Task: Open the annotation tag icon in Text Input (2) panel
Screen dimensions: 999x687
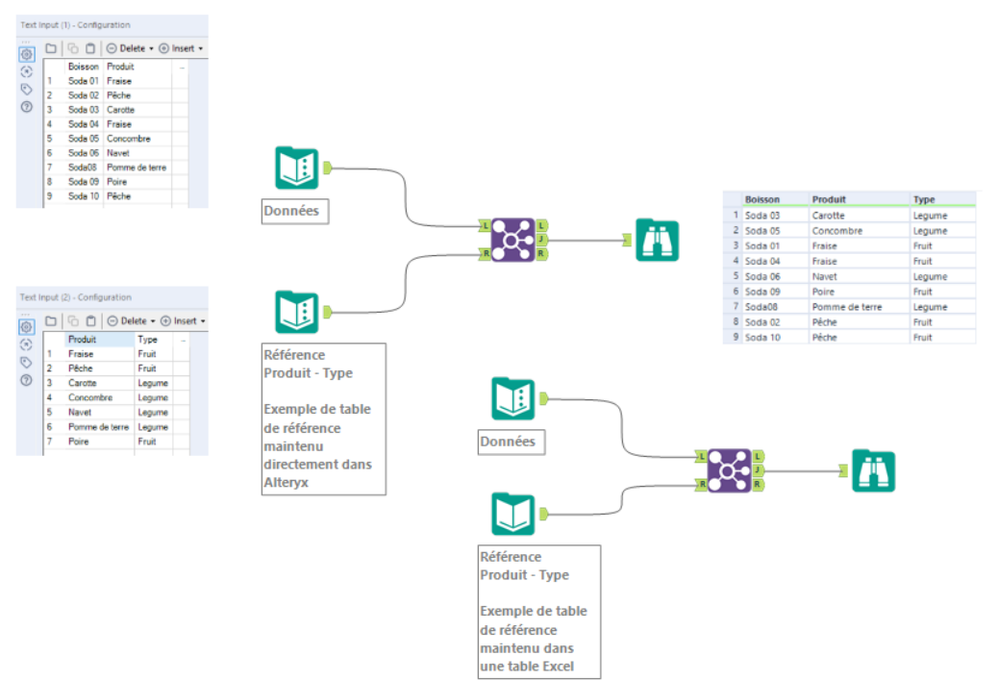Action: (26, 363)
